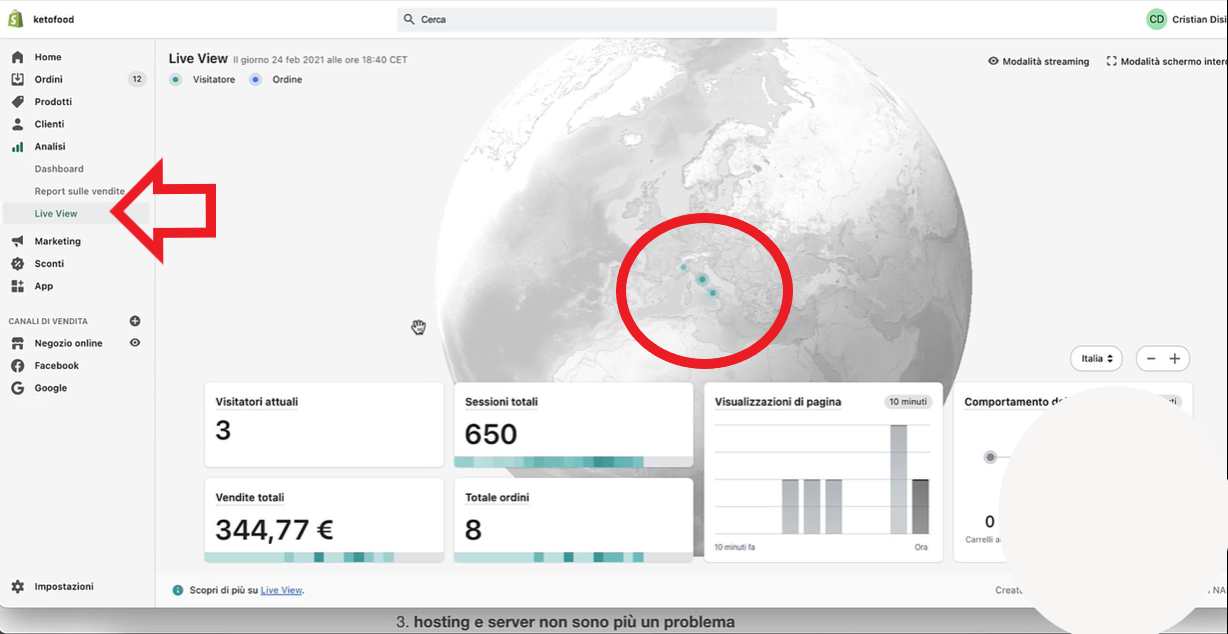This screenshot has width=1228, height=634.
Task: Click the Shopify bag logo icon
Action: (x=16, y=19)
